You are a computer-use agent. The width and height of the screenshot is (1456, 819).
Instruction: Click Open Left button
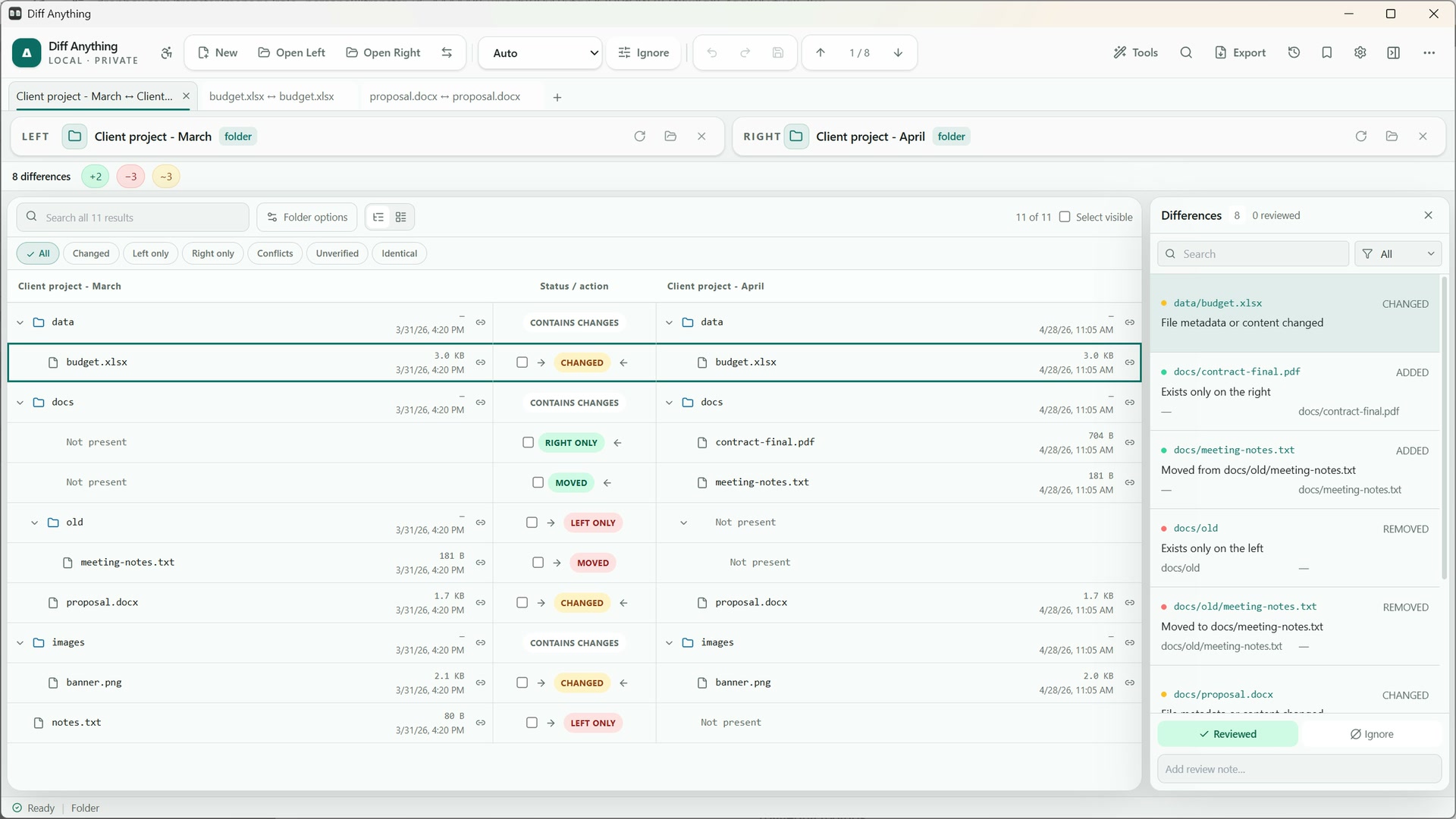(292, 52)
